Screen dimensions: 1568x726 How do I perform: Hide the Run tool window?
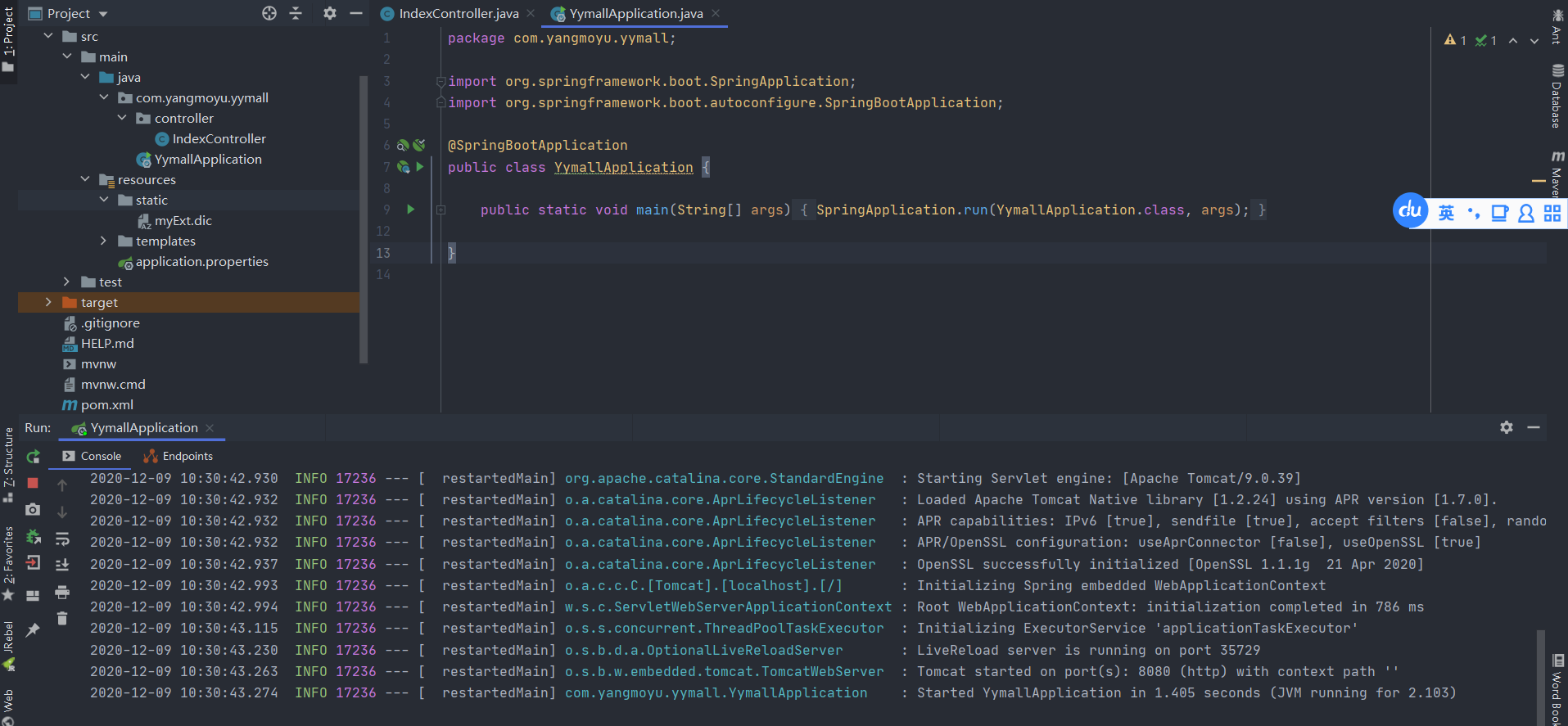(1534, 427)
